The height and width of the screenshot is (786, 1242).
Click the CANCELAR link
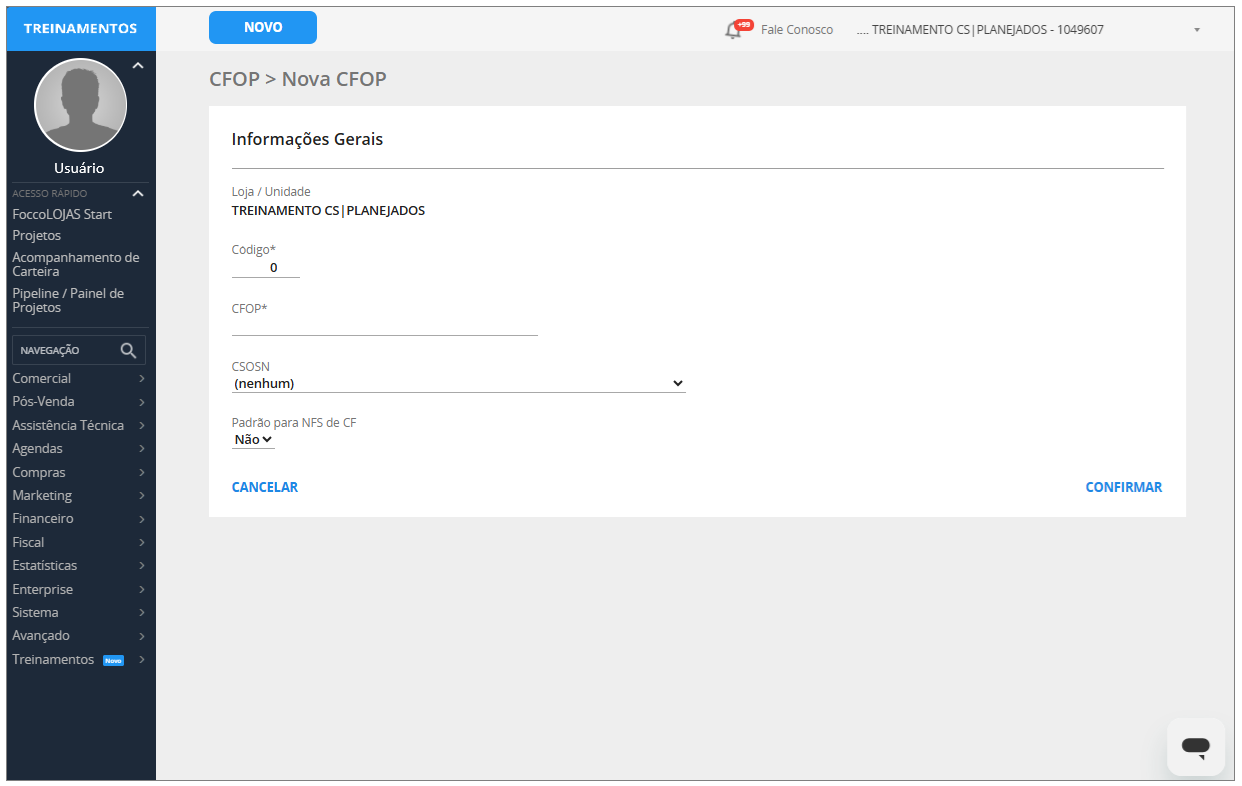point(265,487)
